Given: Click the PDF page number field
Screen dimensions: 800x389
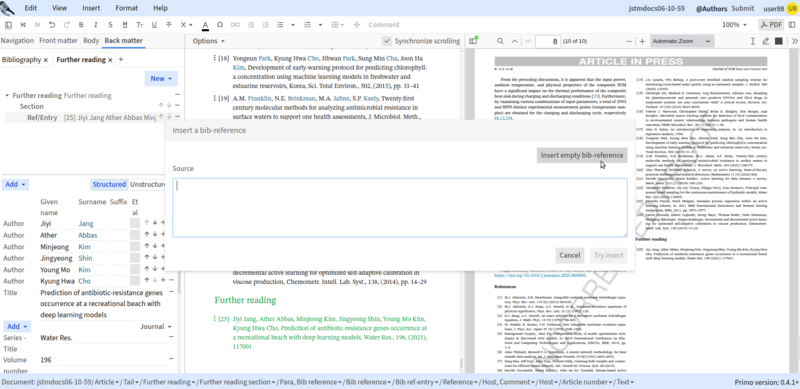Looking at the screenshot, I should coord(548,41).
